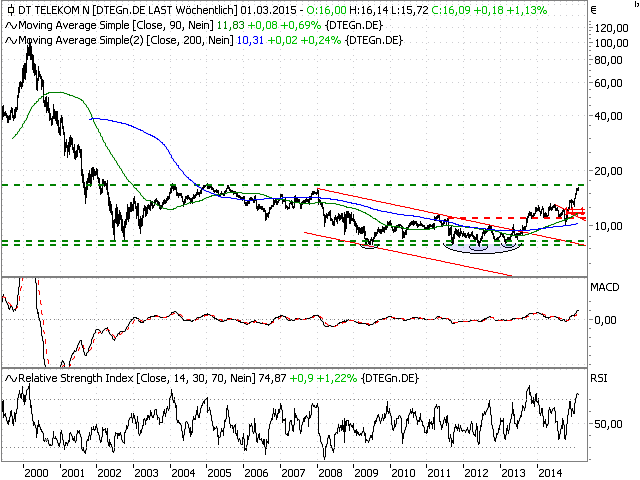Click the 10,00 price axis label
The image size is (640, 480).
point(608,226)
